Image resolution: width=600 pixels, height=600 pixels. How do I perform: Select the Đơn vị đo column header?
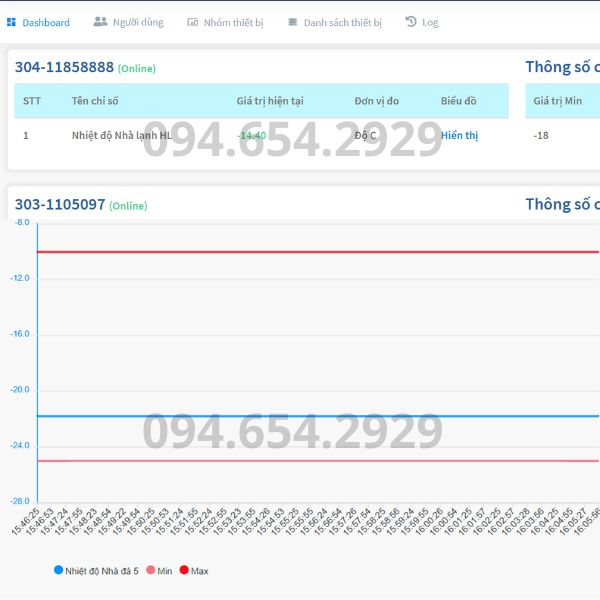[377, 101]
